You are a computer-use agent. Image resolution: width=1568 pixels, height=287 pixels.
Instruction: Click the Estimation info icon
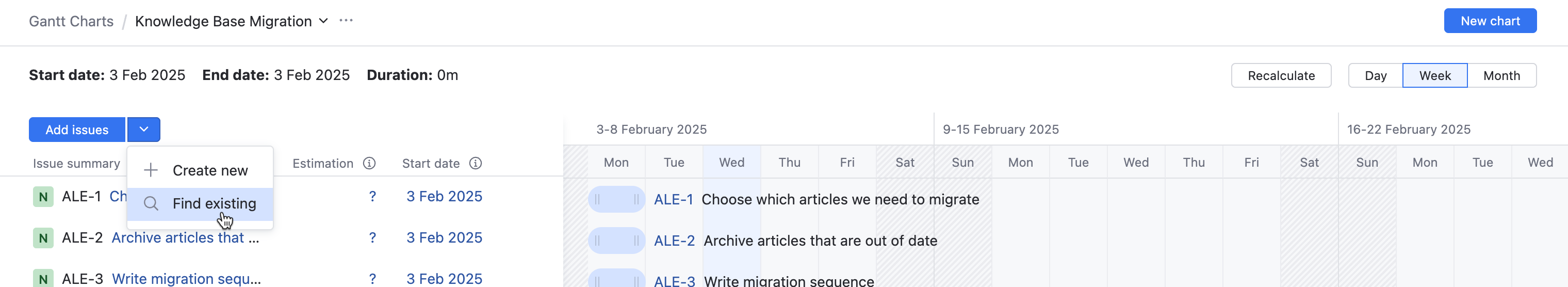pos(369,163)
